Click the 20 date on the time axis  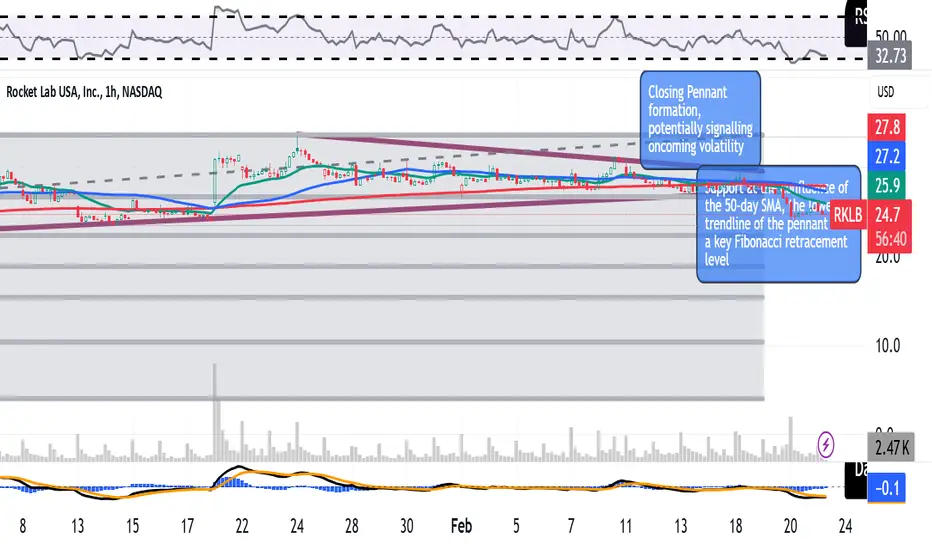point(790,526)
